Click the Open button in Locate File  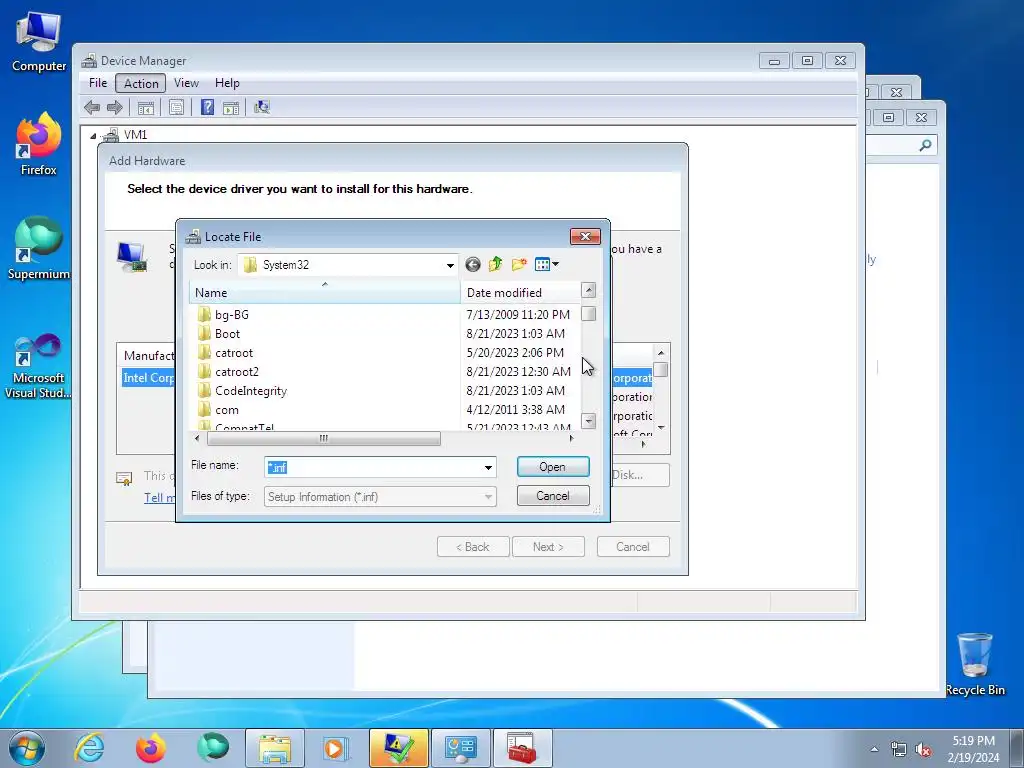point(553,467)
